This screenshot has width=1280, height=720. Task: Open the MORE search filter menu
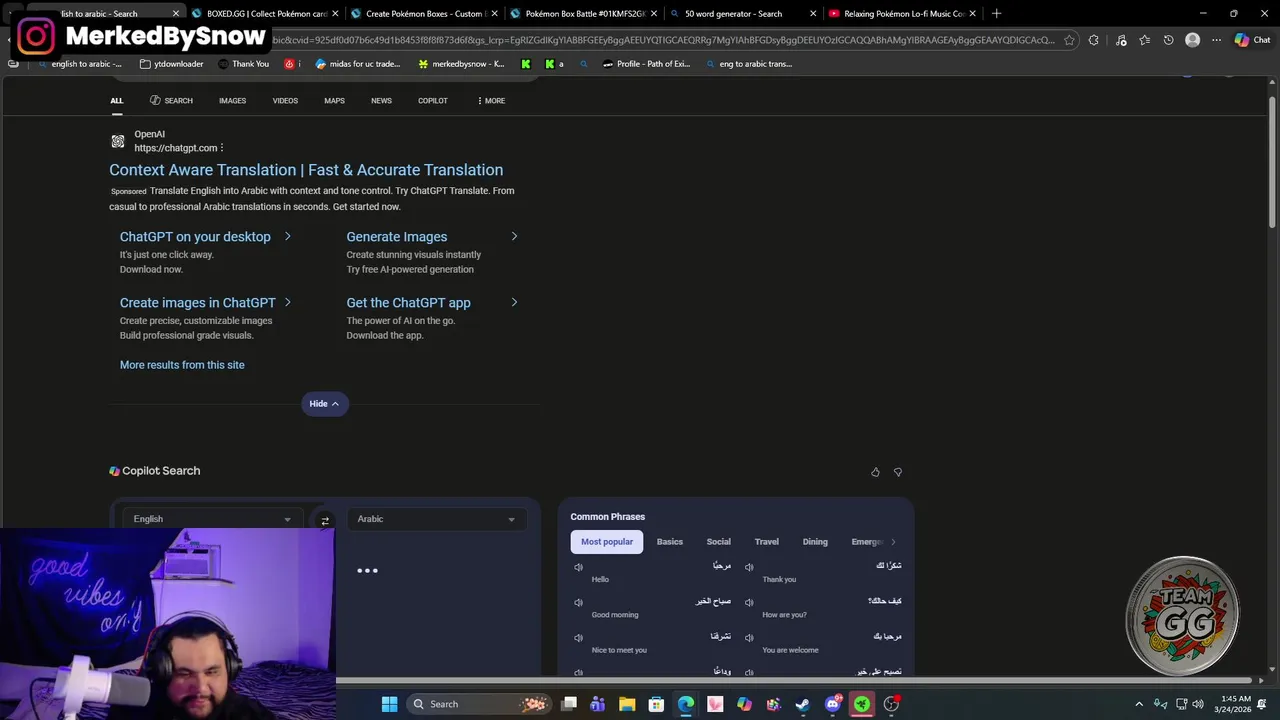tap(491, 101)
